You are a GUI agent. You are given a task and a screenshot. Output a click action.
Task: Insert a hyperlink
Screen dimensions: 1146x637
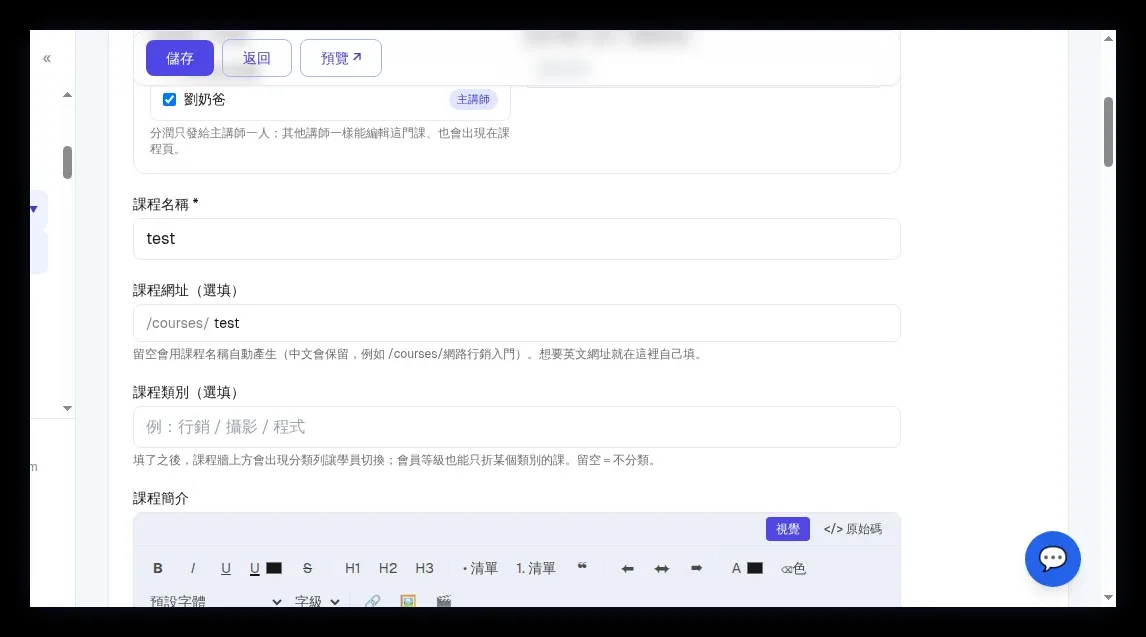[x=373, y=600]
